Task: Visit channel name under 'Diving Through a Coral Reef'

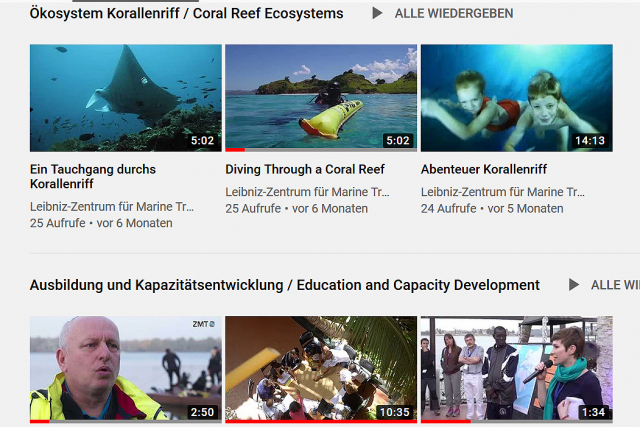Action: click(307, 192)
